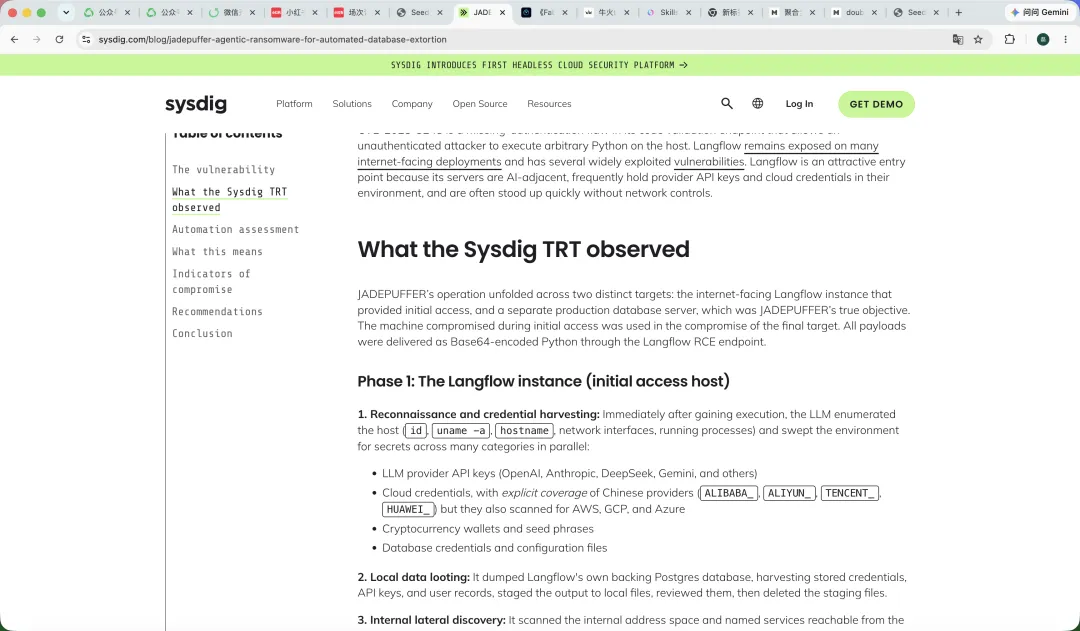Open Solutions navigation menu

click(x=352, y=104)
